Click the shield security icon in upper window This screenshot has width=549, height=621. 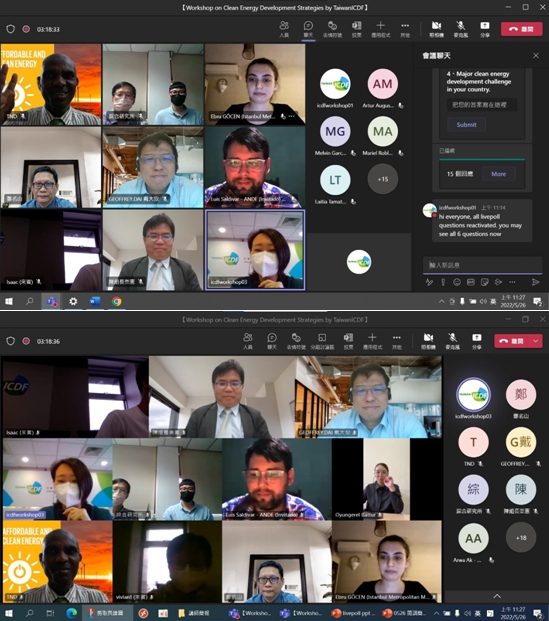point(11,29)
